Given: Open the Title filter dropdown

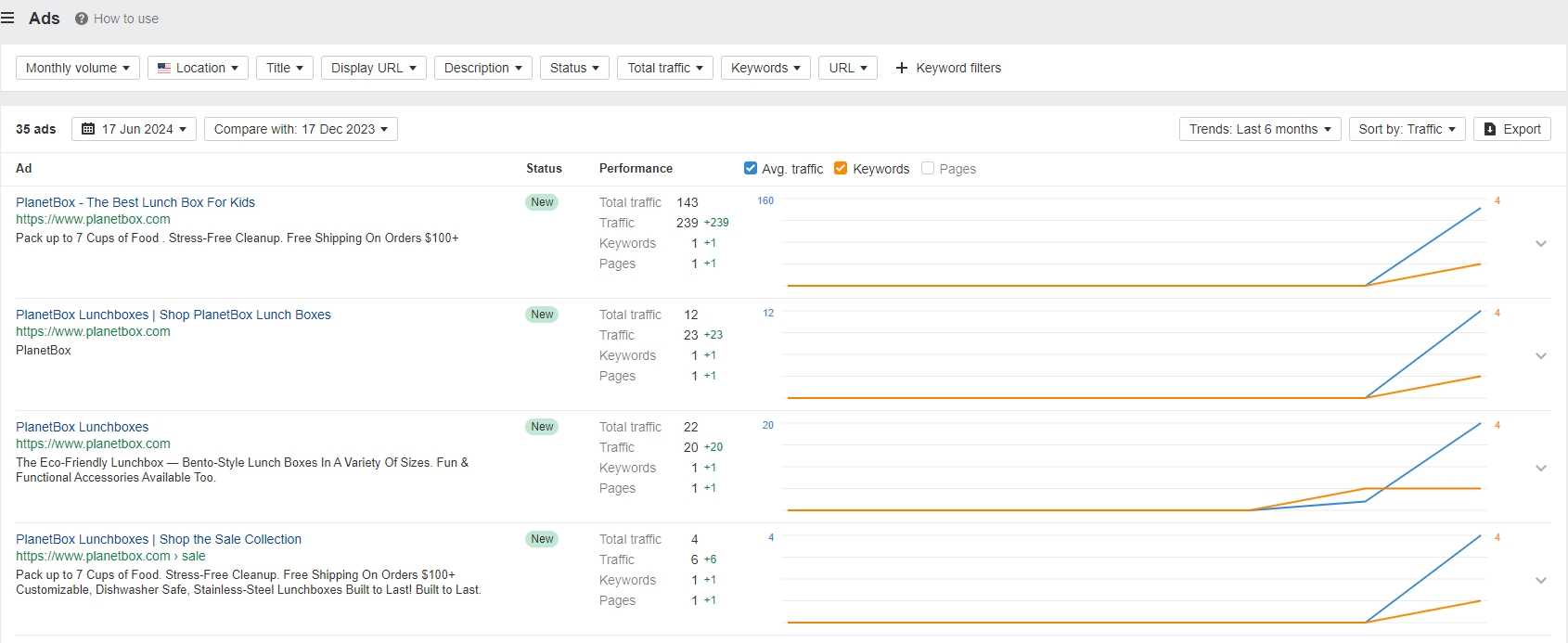Looking at the screenshot, I should [285, 68].
